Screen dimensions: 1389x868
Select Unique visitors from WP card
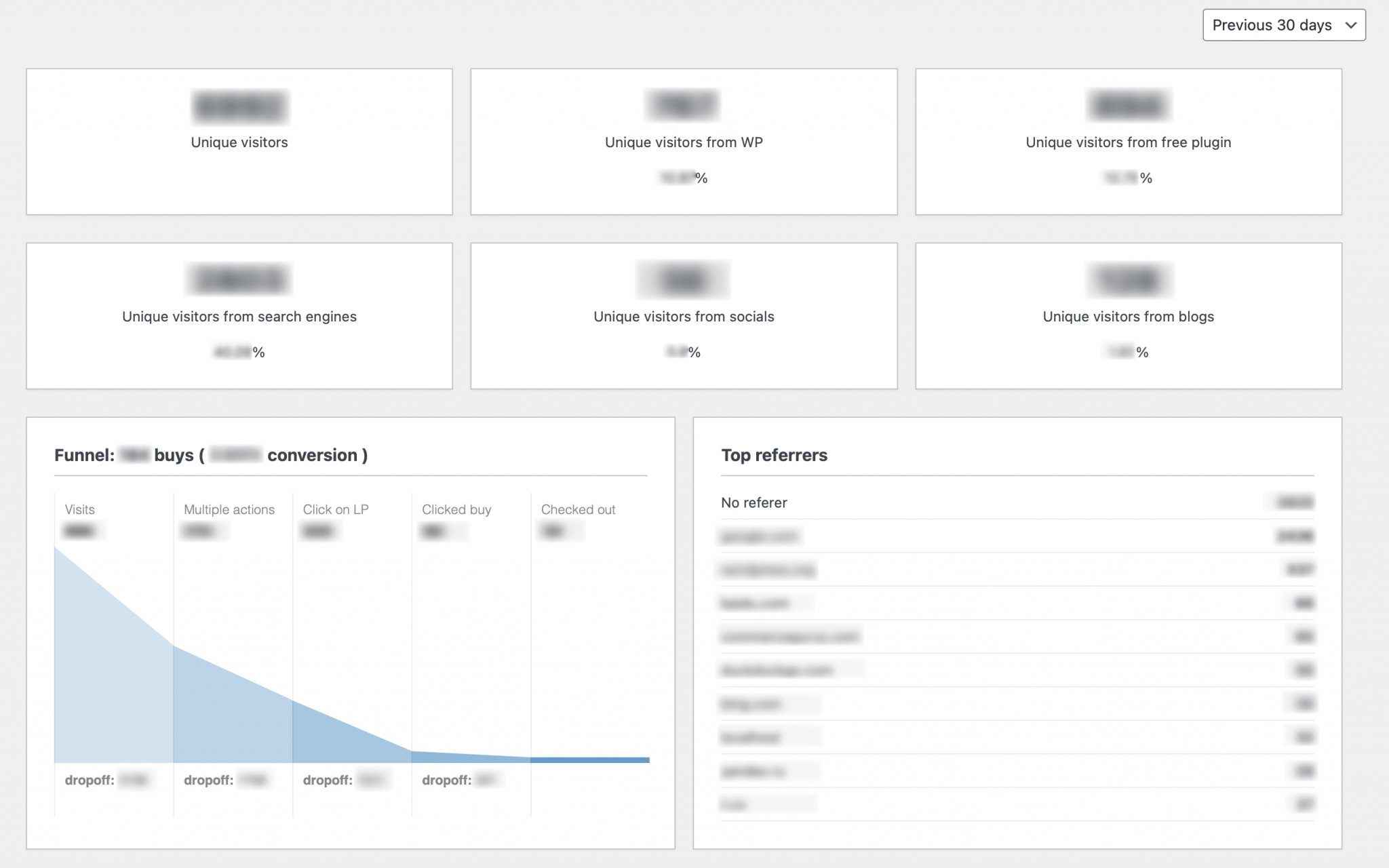pyautogui.click(x=683, y=142)
